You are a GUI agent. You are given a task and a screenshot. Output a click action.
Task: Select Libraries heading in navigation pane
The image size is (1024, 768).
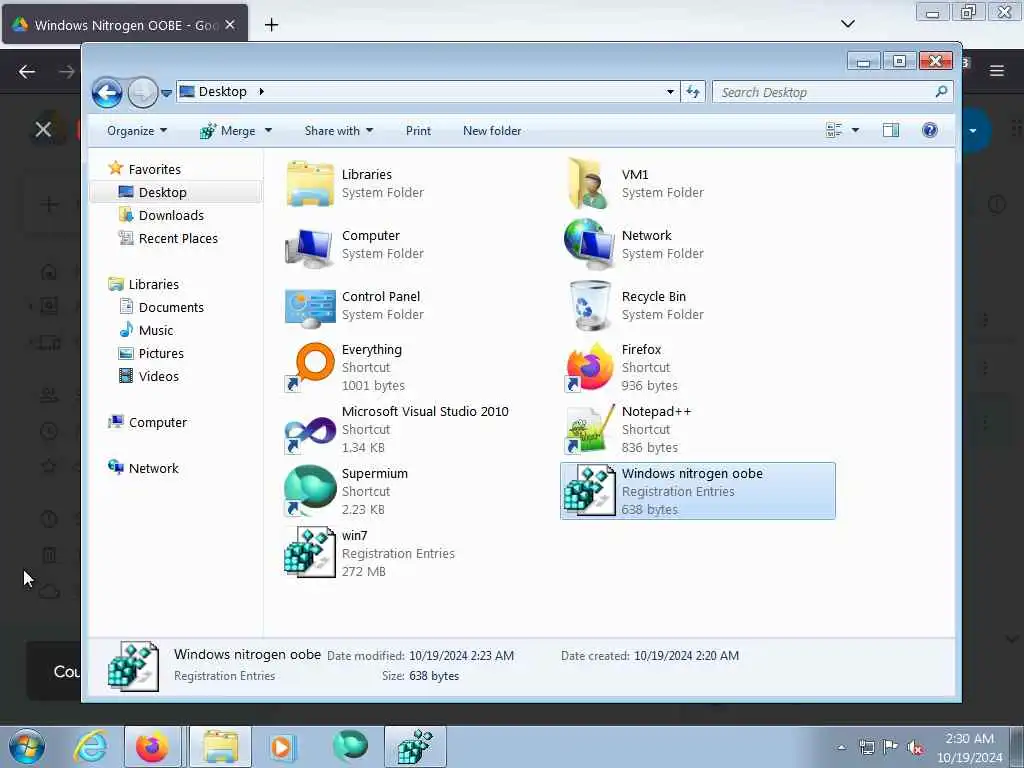153,284
